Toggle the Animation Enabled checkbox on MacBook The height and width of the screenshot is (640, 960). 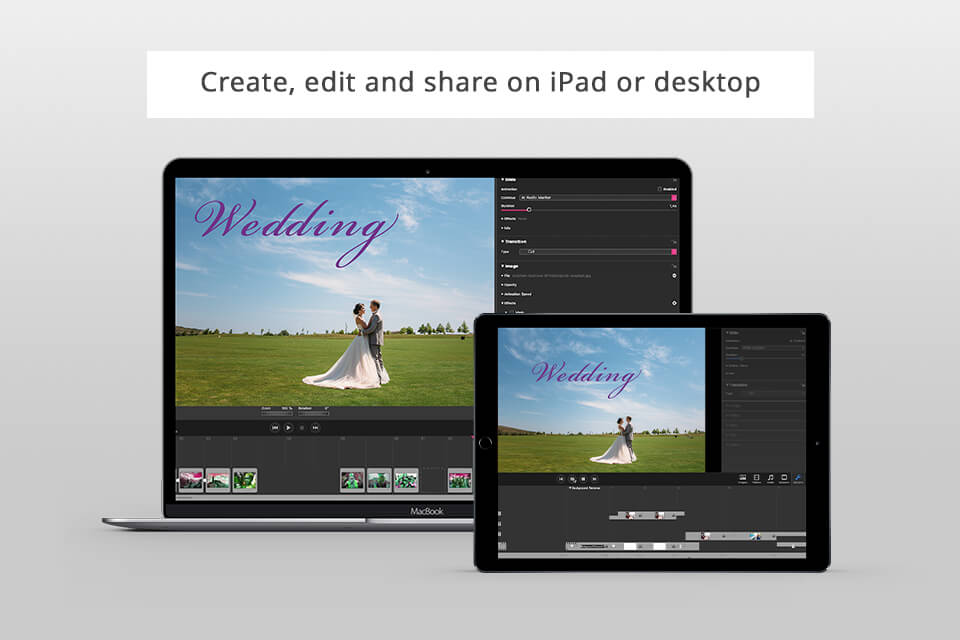click(659, 189)
